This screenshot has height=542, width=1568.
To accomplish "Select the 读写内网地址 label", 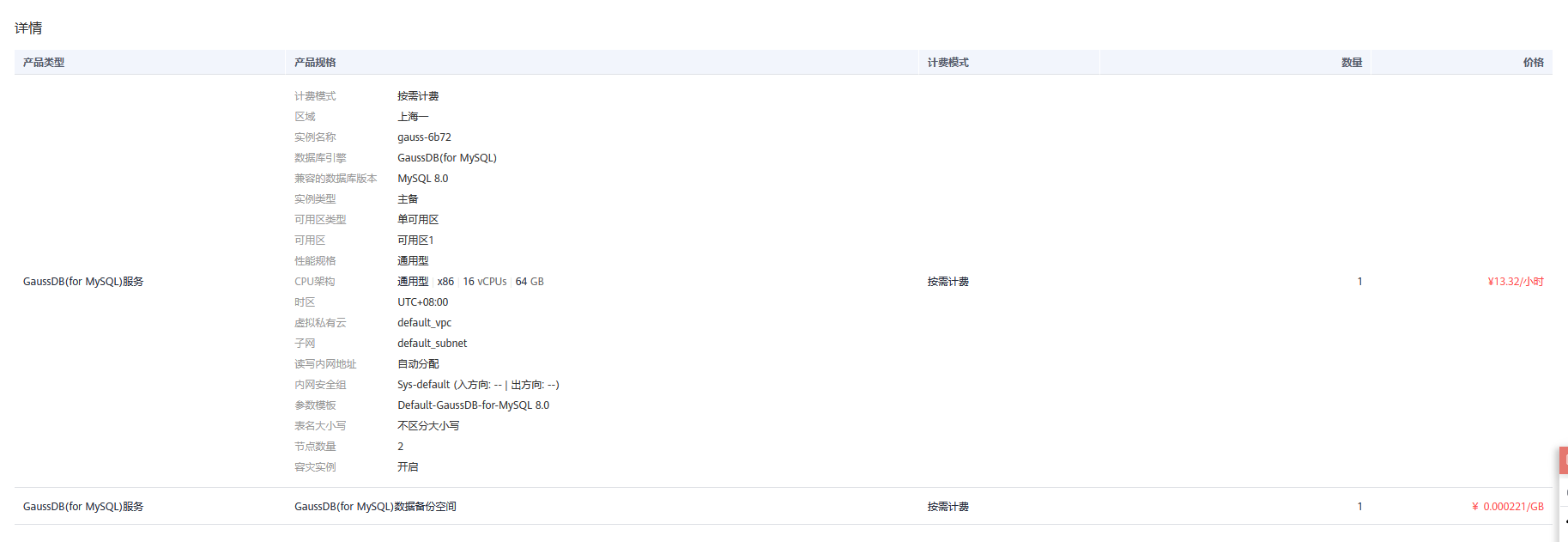I will tap(325, 364).
